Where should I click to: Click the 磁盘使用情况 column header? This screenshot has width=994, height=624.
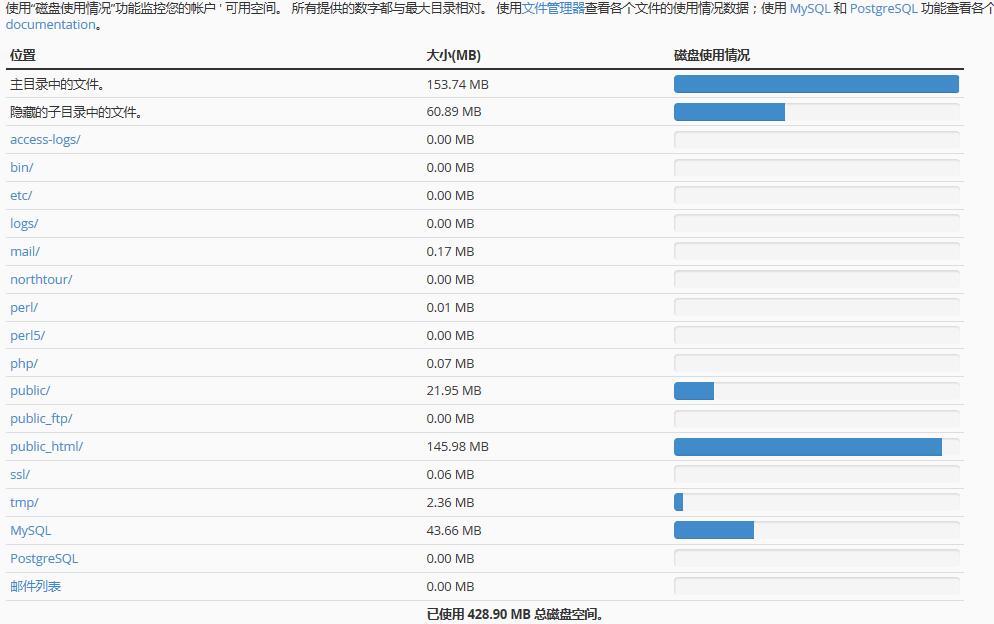(711, 56)
